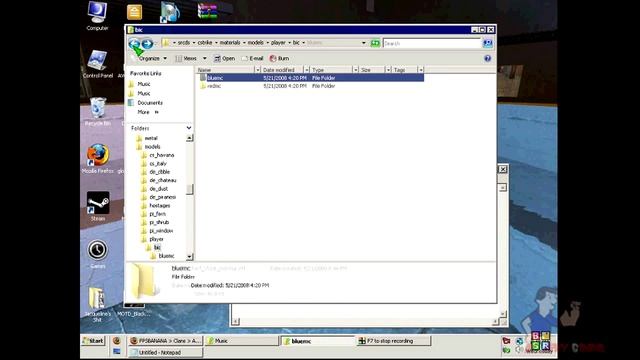
Task: Select pi_shrub in the folder tree
Action: 159,222
